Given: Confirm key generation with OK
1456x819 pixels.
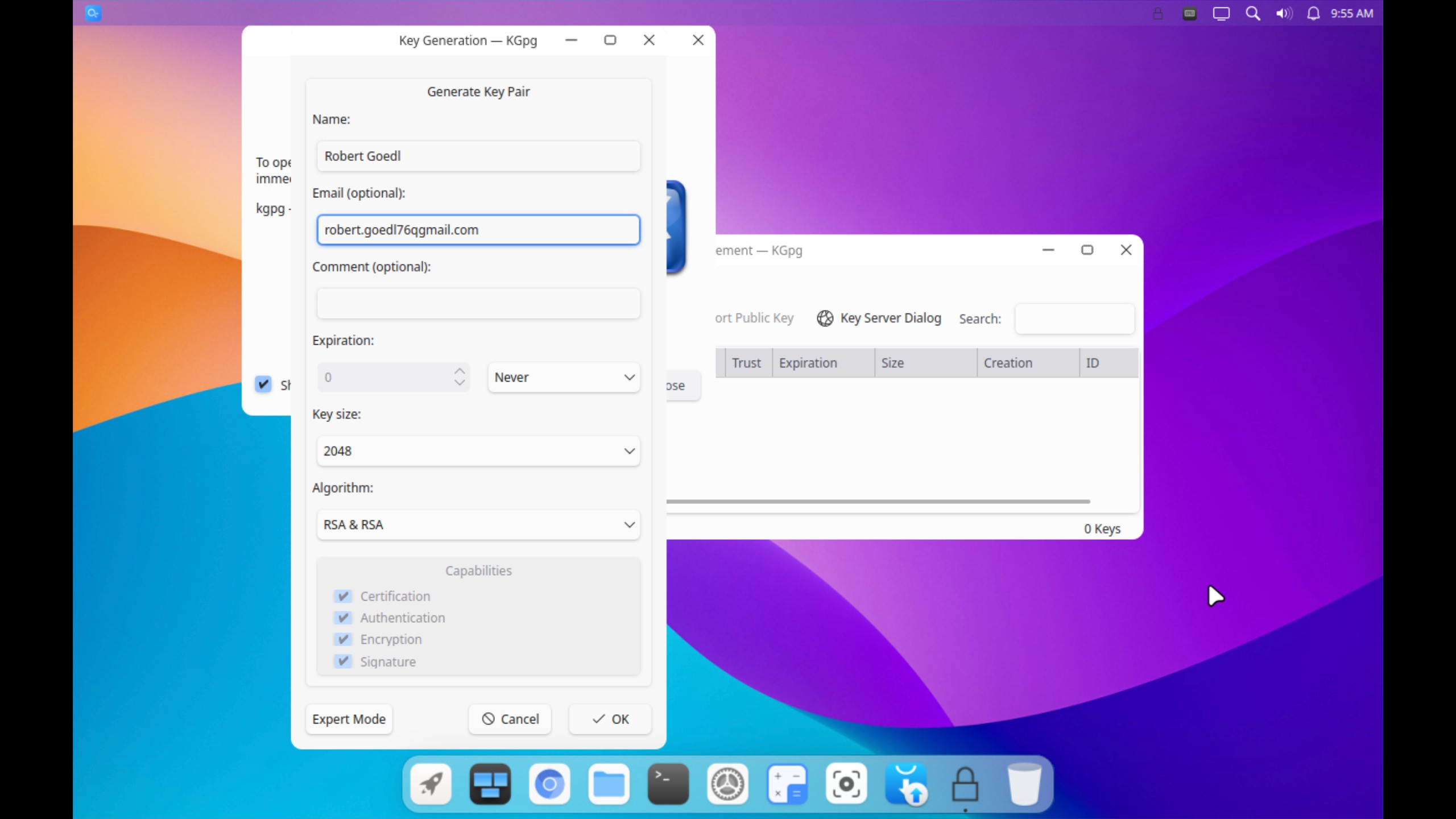Looking at the screenshot, I should tap(610, 719).
